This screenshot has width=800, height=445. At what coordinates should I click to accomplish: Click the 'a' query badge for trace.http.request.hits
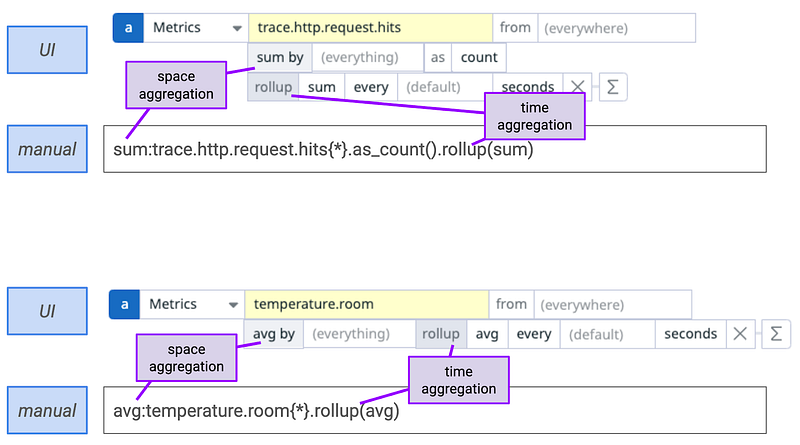click(x=127, y=28)
